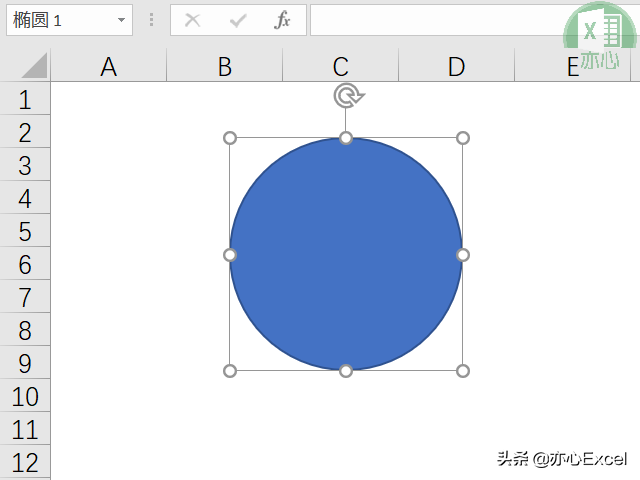Click the bottom-left sizing handle of the circle
Screen dimensions: 640x480
[230, 371]
